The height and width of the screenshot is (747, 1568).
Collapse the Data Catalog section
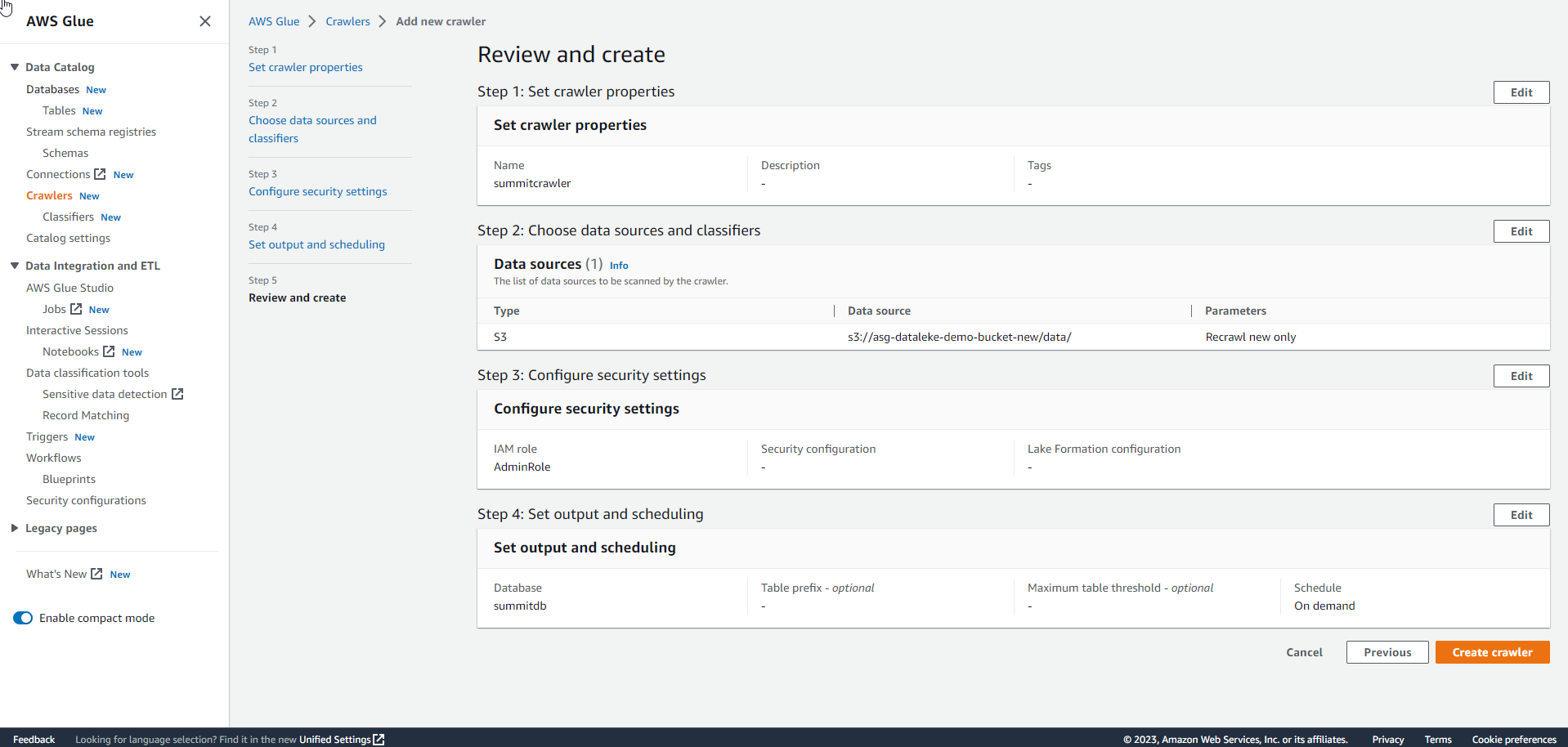click(15, 67)
